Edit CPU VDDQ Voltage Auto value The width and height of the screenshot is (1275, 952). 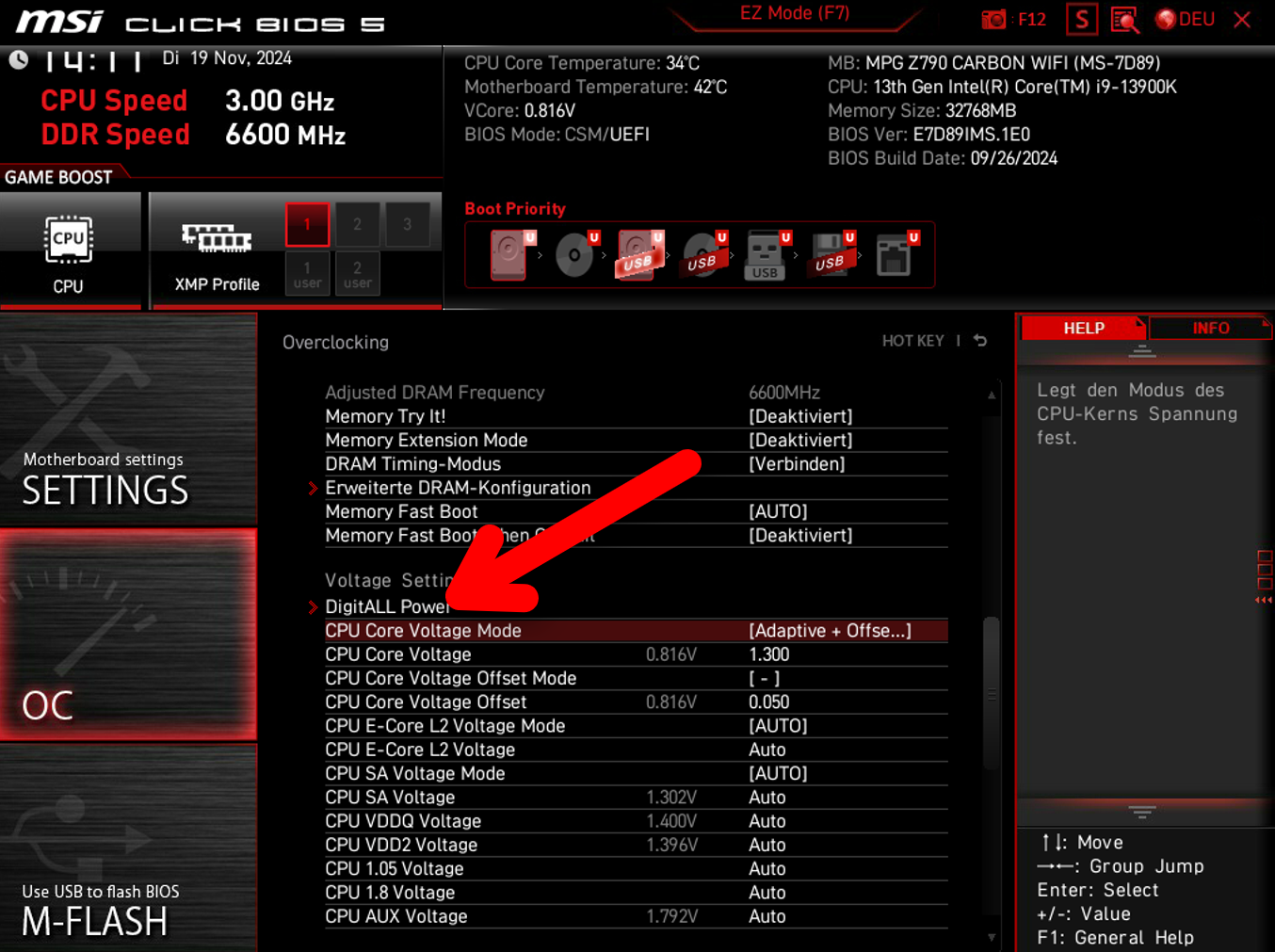pyautogui.click(x=767, y=821)
